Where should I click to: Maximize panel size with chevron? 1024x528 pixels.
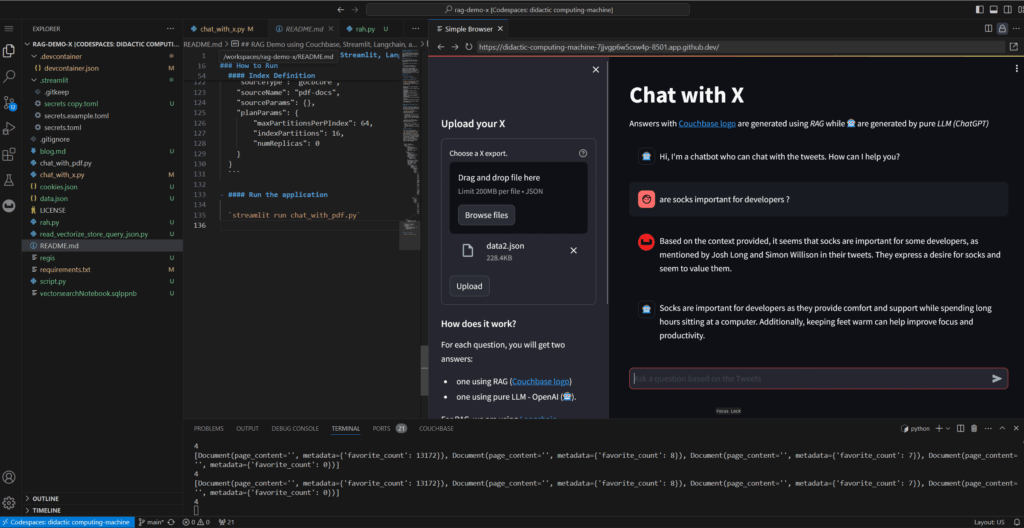1003,429
